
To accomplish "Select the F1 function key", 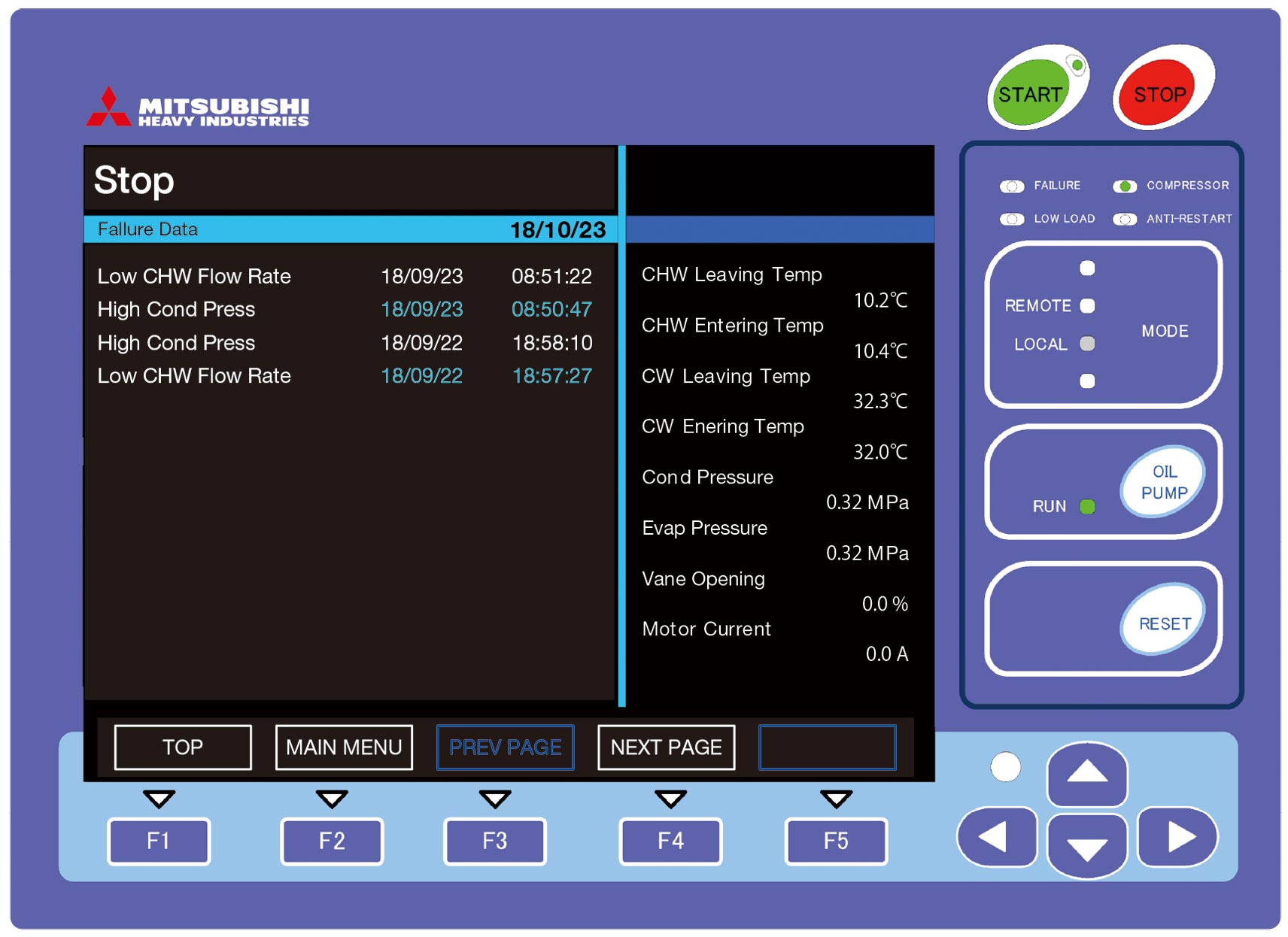I will click(x=159, y=841).
